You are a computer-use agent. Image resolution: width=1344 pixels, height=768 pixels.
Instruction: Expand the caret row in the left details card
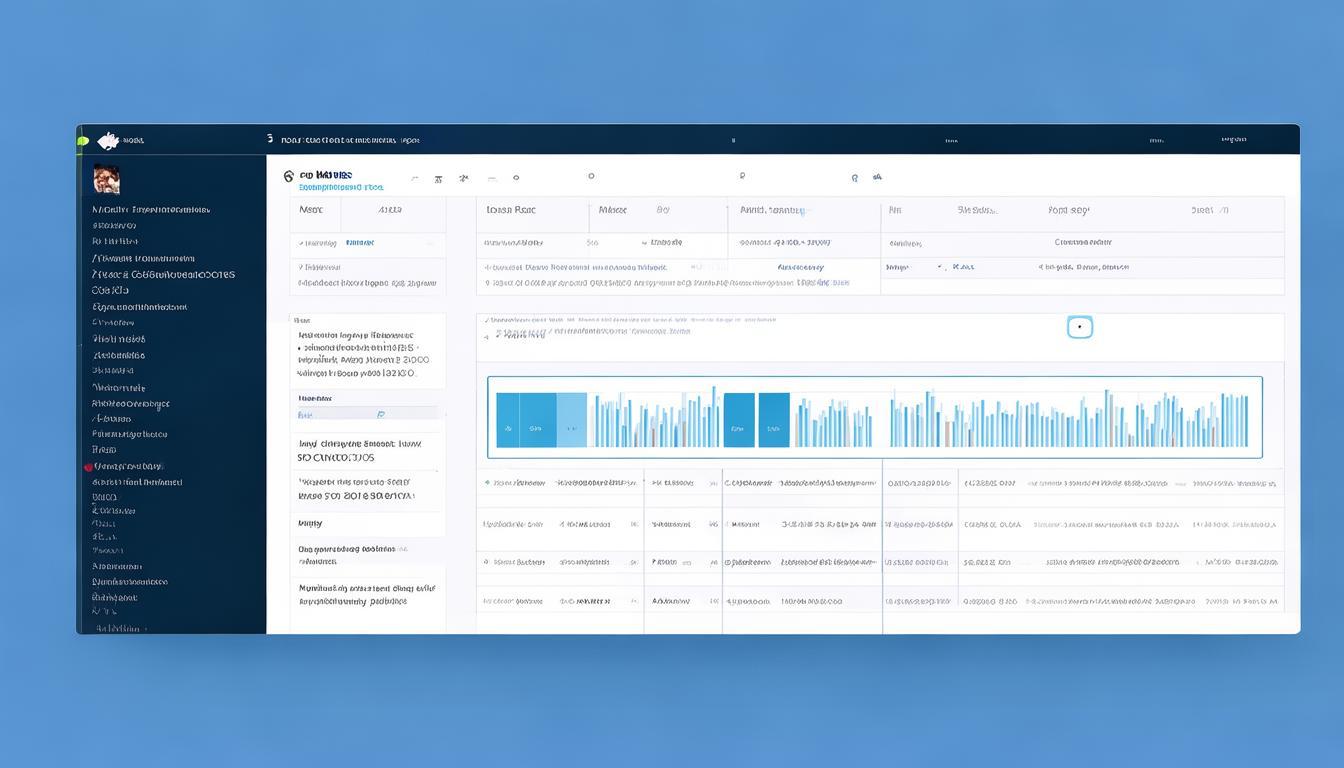pyautogui.click(x=300, y=267)
